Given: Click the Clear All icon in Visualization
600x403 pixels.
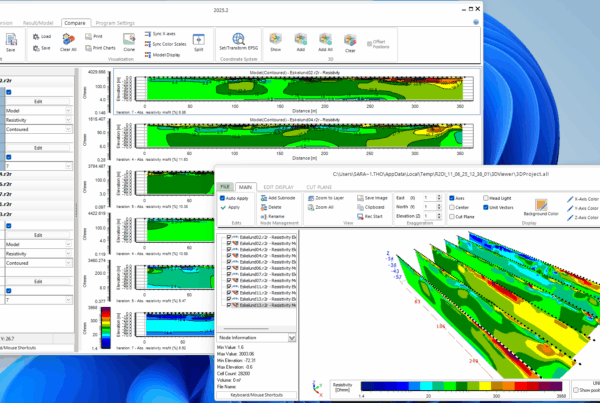Looking at the screenshot, I should pyautogui.click(x=68, y=40).
